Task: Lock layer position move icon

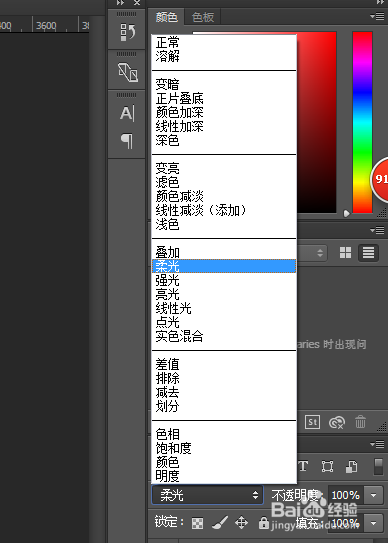Action: point(241,523)
